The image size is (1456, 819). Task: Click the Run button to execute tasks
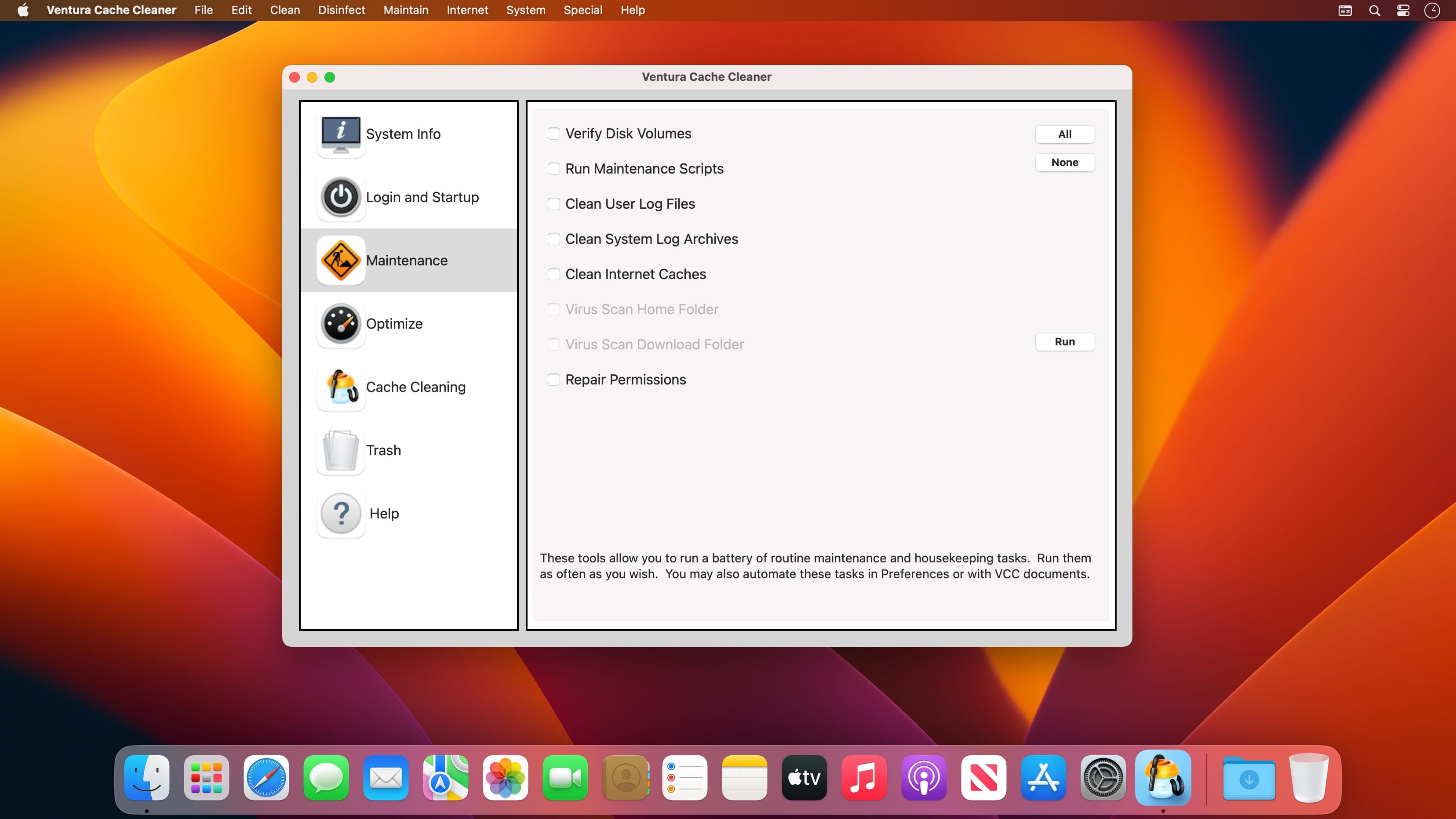(1064, 342)
